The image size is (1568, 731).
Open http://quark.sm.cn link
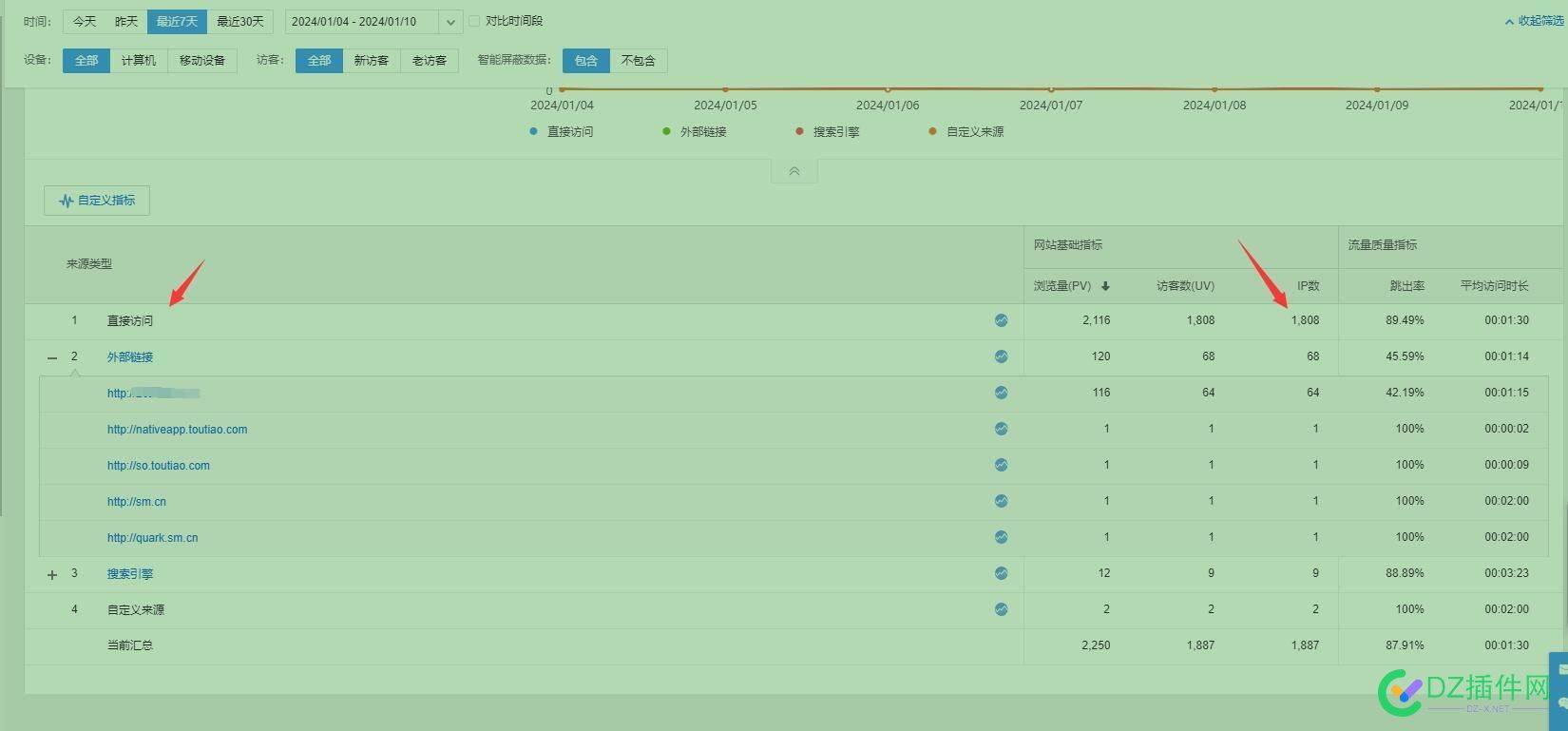(153, 537)
